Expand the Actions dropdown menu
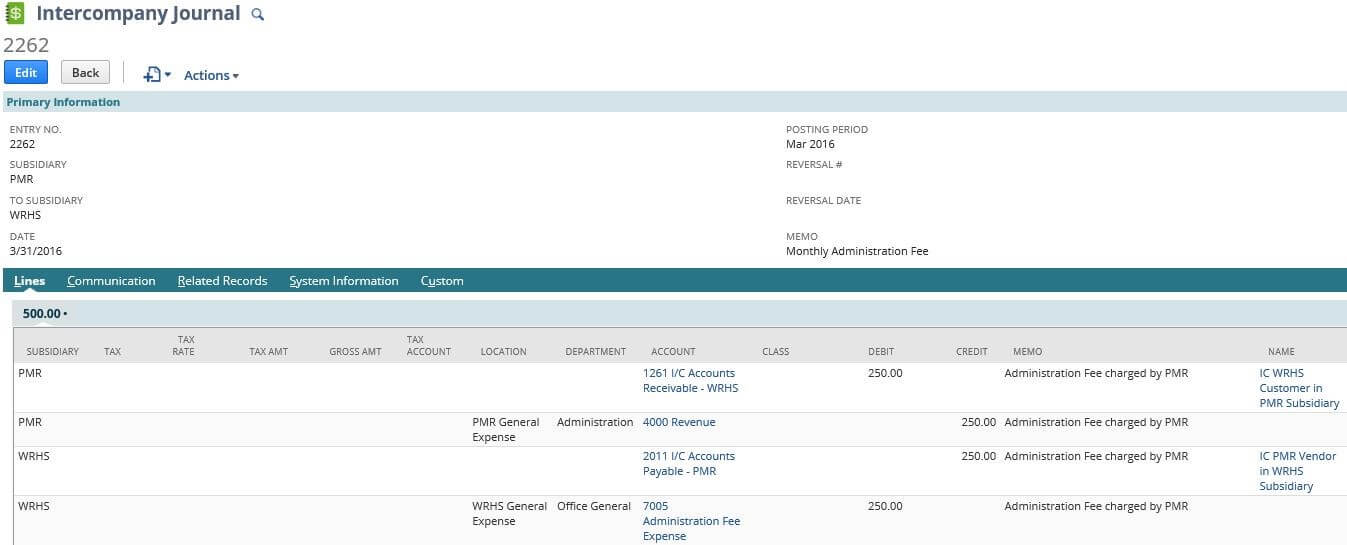1347x545 pixels. [x=211, y=75]
